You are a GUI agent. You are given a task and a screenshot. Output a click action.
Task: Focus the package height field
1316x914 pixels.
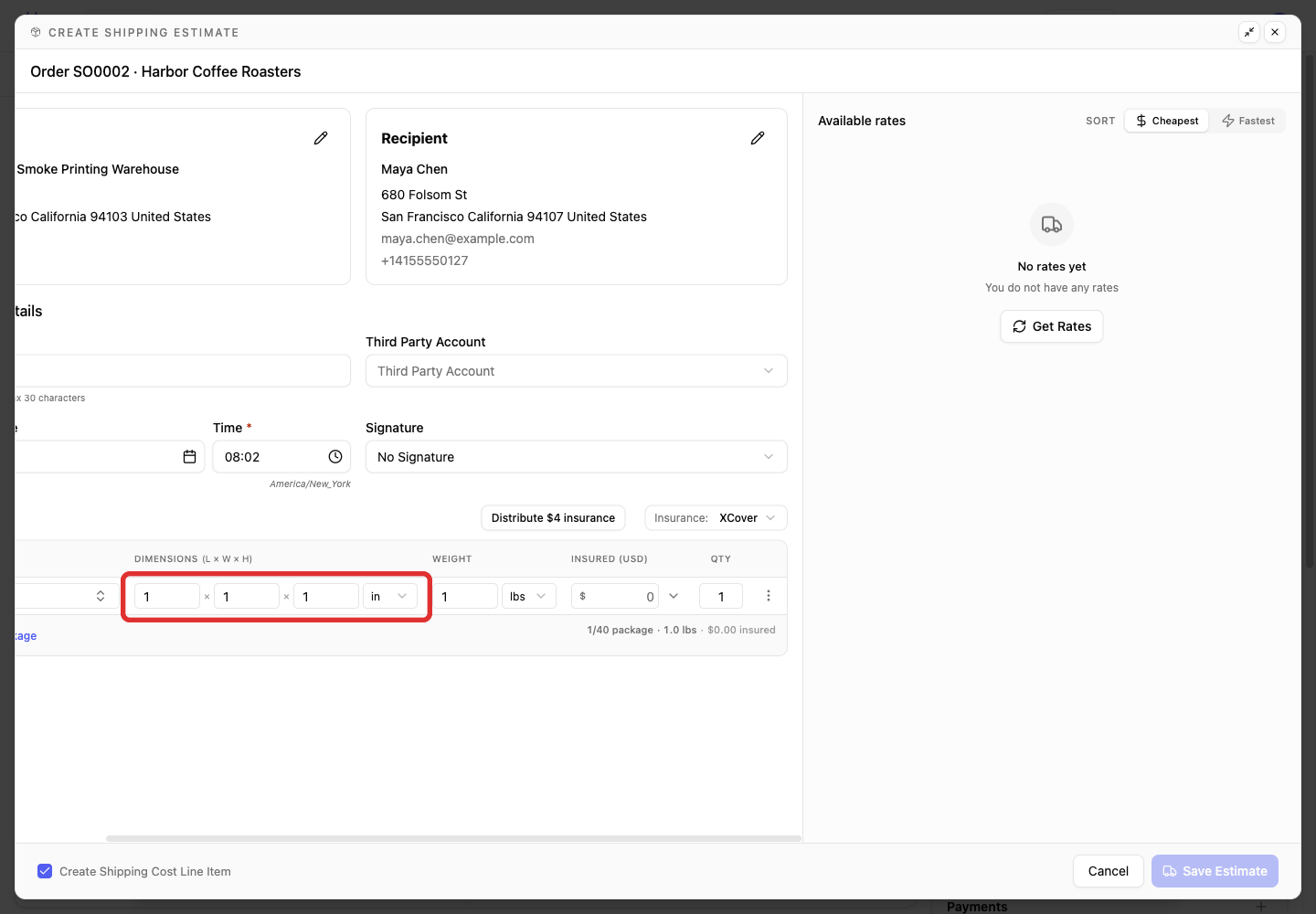pos(326,597)
